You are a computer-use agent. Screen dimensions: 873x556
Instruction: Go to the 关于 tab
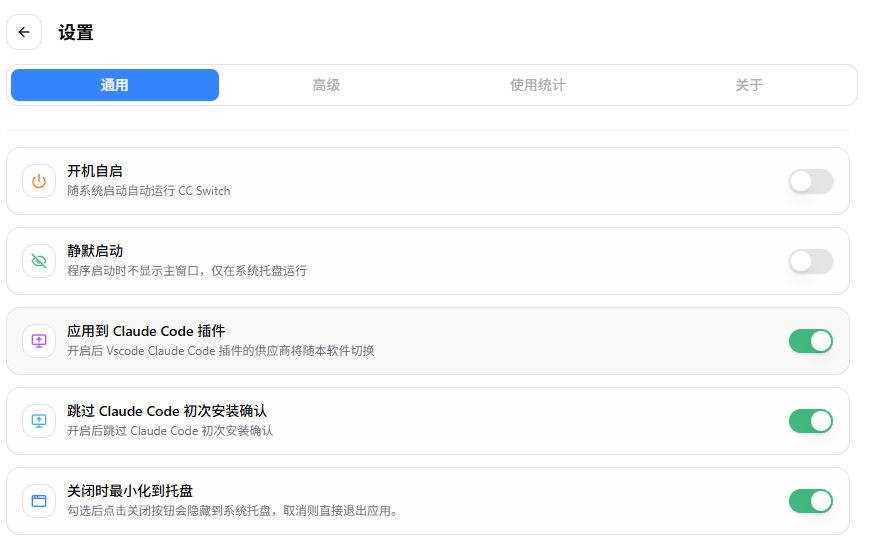click(749, 85)
